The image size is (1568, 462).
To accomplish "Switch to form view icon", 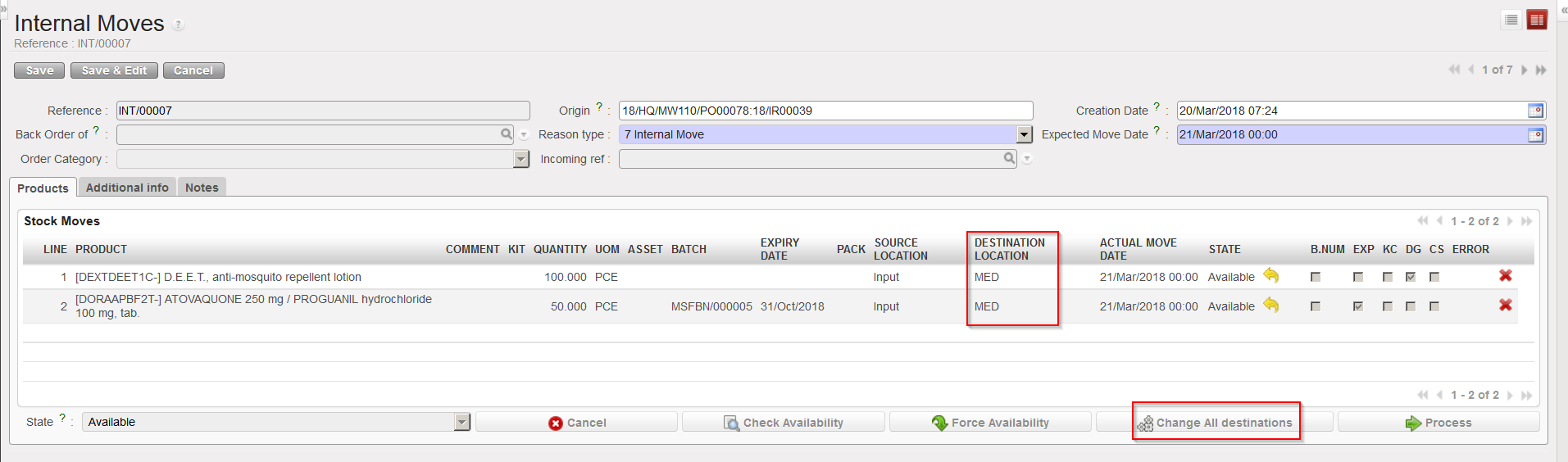I will [1537, 20].
